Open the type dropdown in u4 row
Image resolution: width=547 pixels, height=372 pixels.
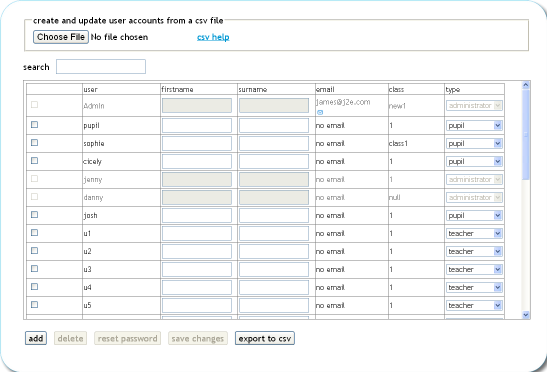pos(474,288)
